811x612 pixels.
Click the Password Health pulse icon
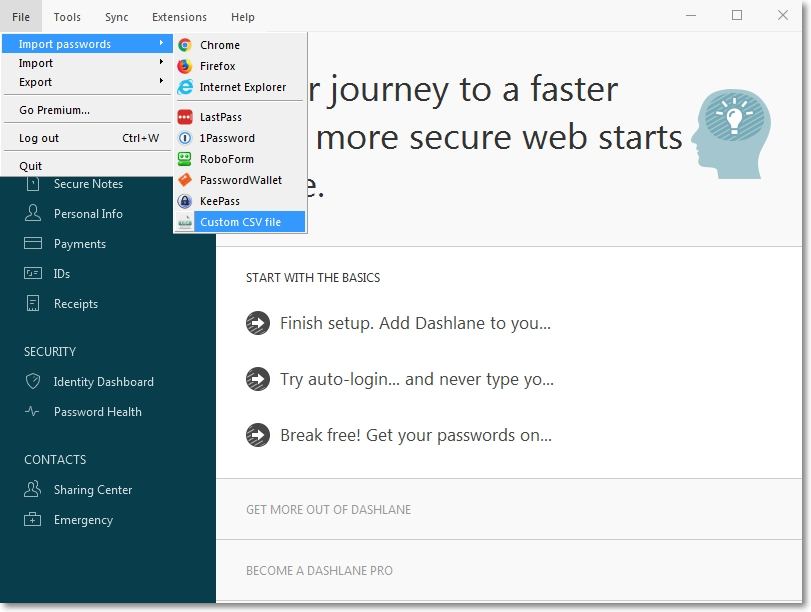(32, 411)
